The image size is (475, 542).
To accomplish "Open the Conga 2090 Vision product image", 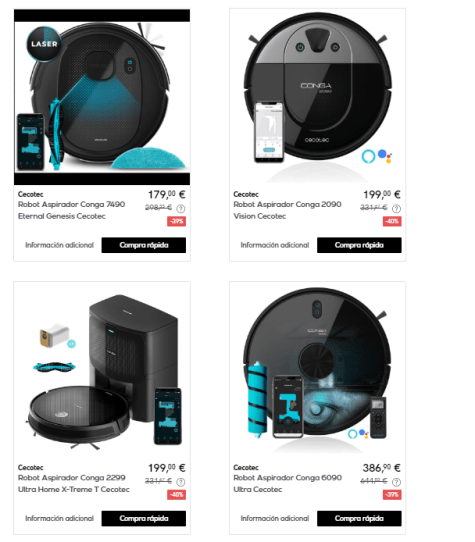I will pos(317,97).
